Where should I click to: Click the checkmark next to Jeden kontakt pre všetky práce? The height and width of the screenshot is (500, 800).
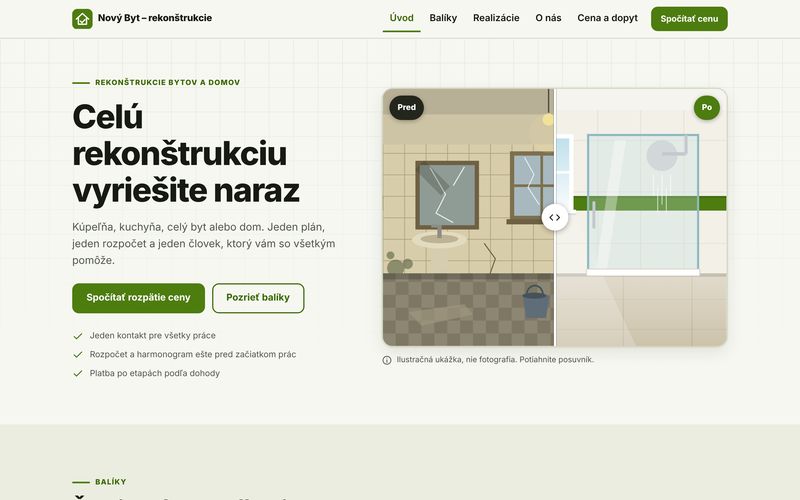click(x=78, y=336)
